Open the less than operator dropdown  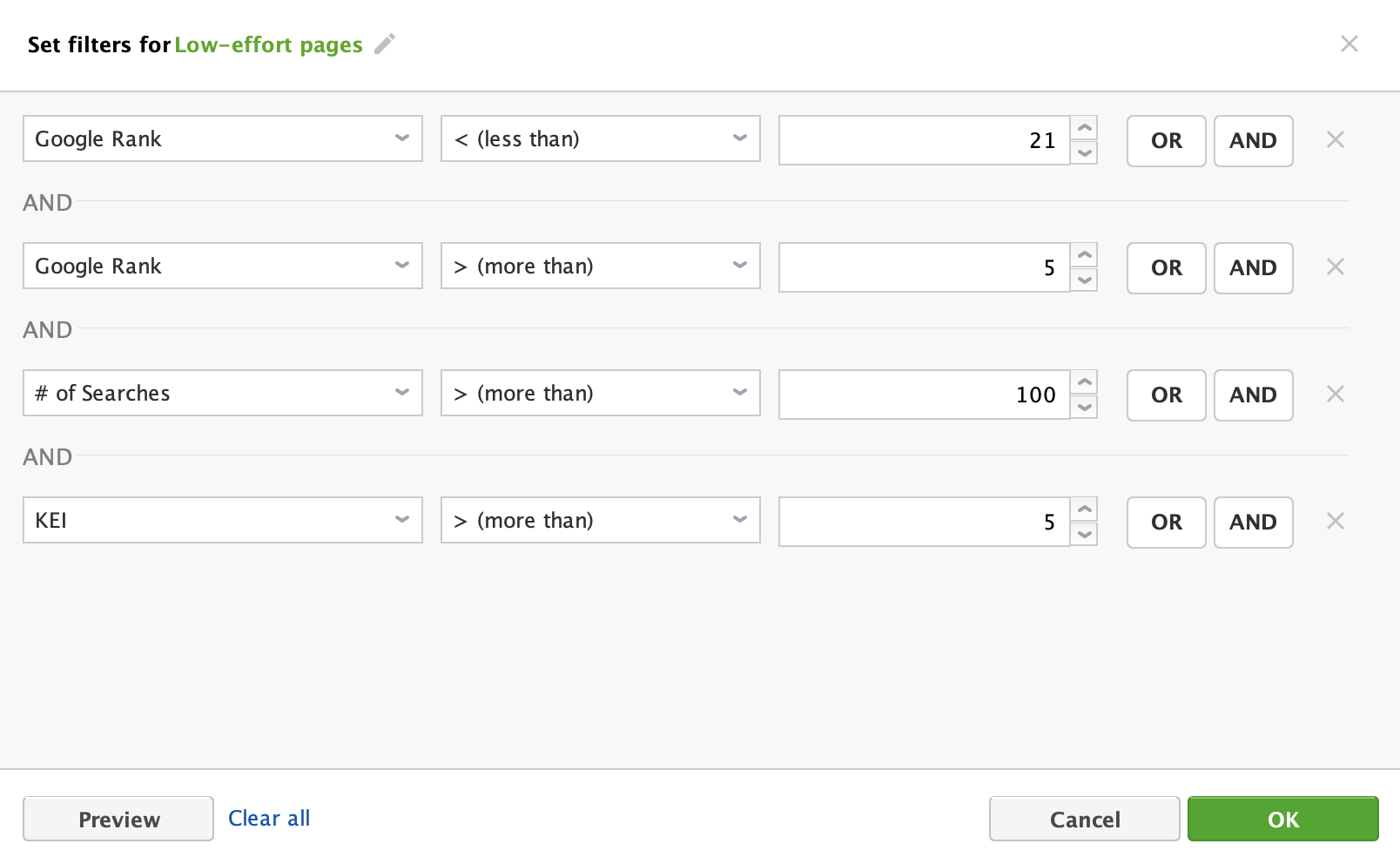pos(601,138)
